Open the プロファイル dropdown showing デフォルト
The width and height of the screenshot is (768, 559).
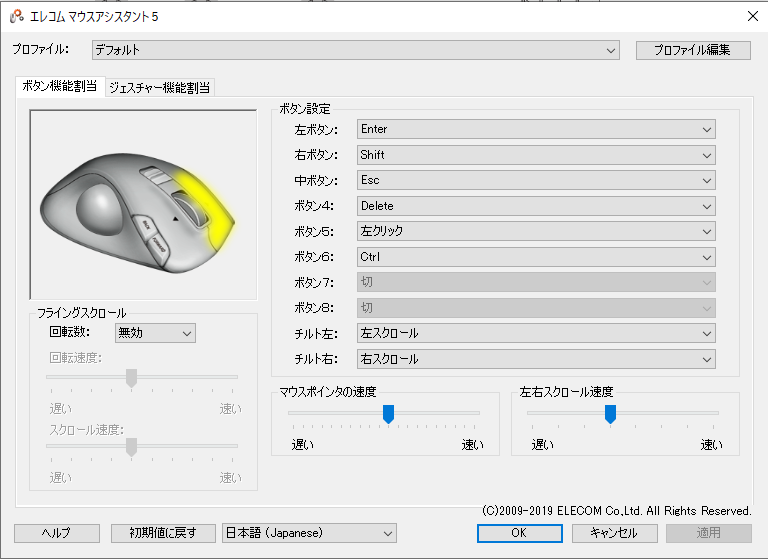(356, 50)
